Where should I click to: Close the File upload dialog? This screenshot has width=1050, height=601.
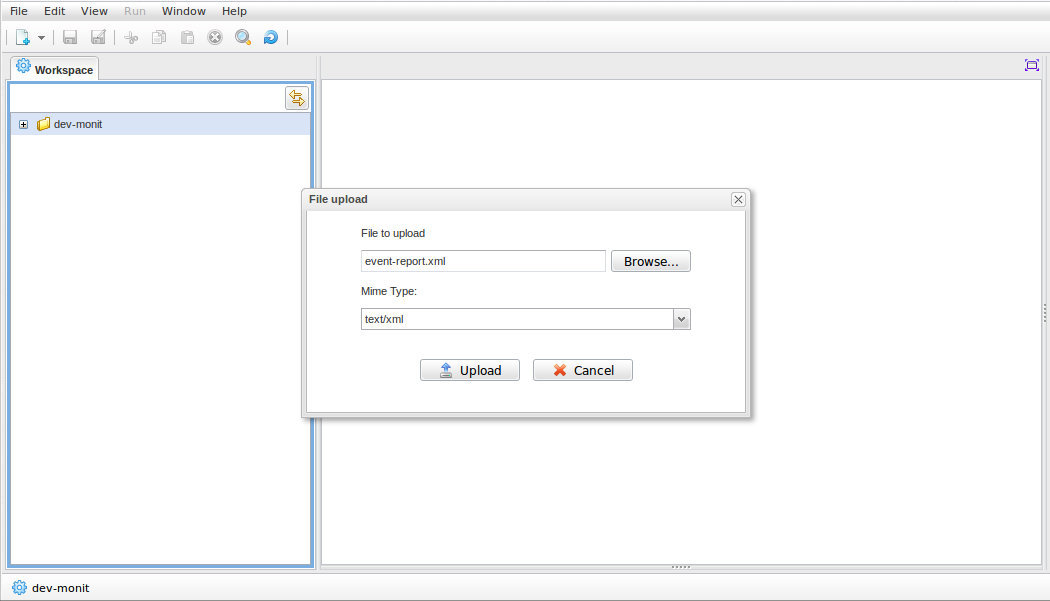[x=738, y=200]
